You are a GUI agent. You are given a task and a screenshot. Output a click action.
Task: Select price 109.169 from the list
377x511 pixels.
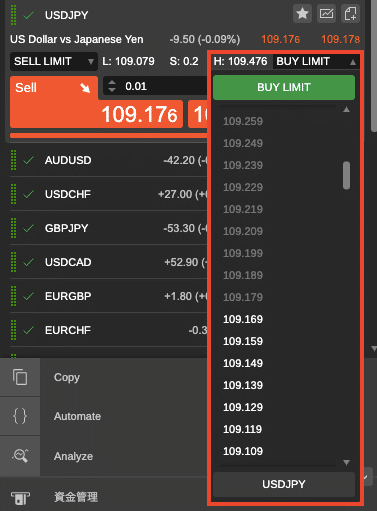pyautogui.click(x=243, y=319)
